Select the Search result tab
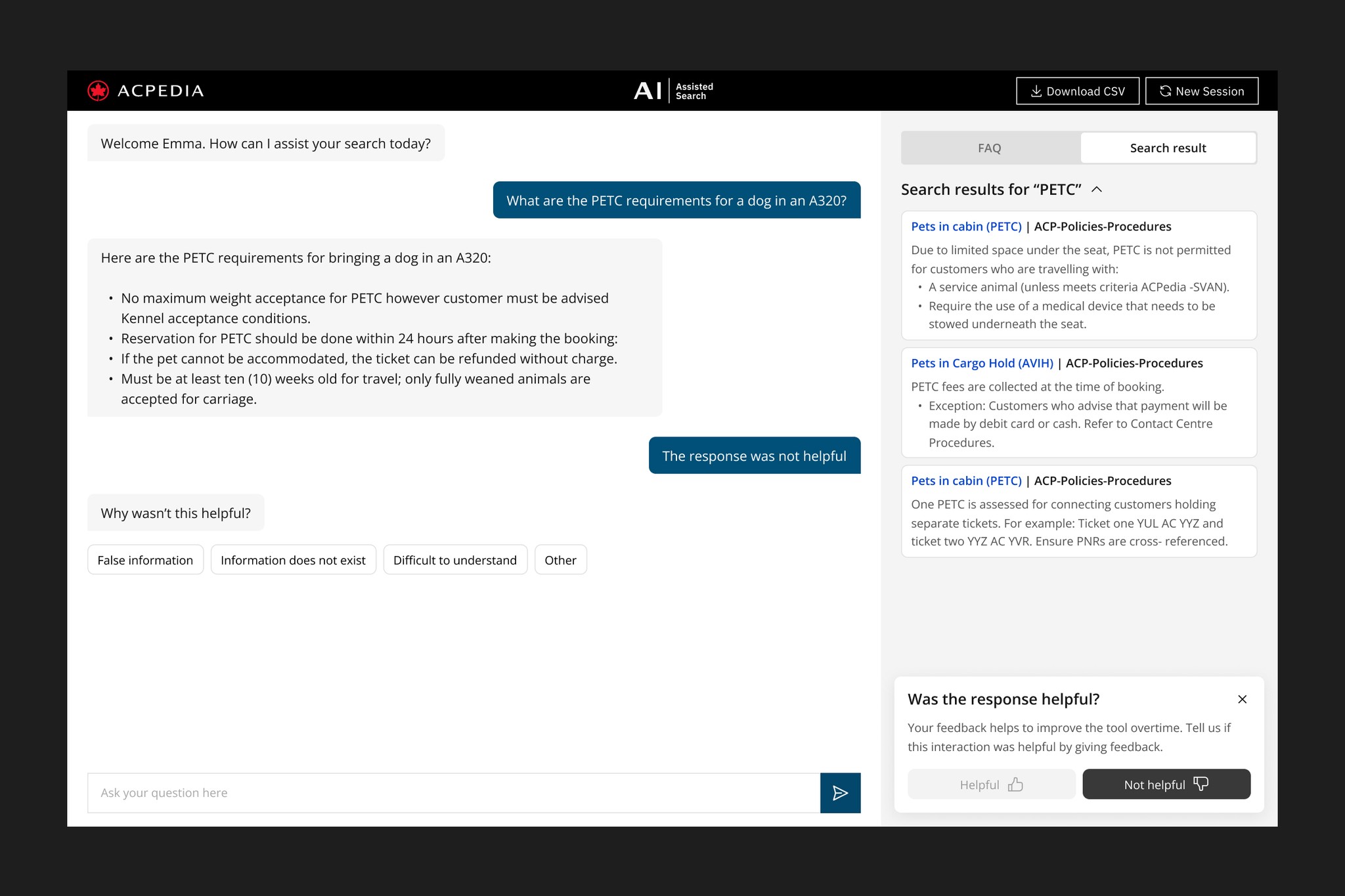This screenshot has width=1345, height=896. pos(1168,148)
